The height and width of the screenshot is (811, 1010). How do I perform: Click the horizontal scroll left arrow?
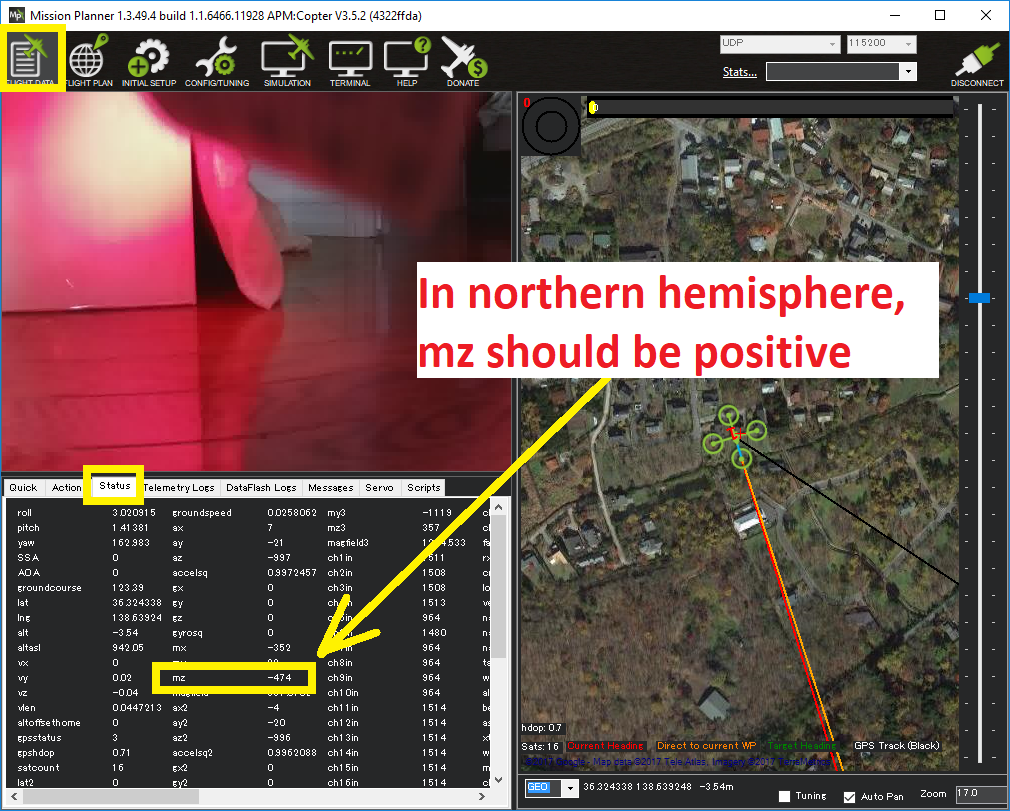coord(14,796)
